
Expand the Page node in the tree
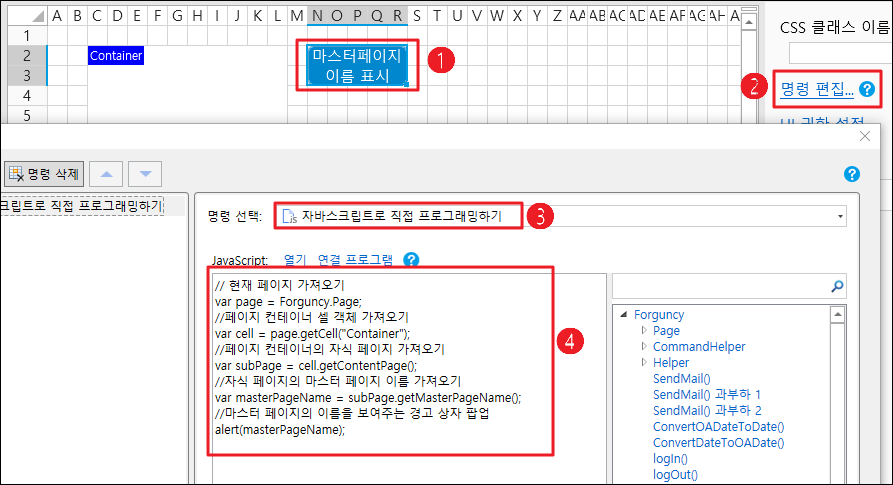coord(644,330)
